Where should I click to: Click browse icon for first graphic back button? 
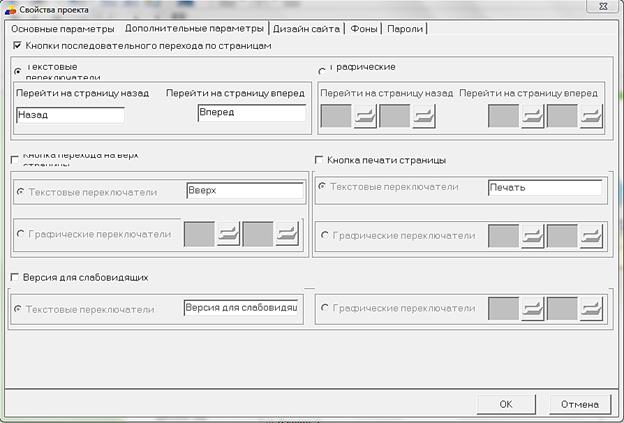[365, 116]
